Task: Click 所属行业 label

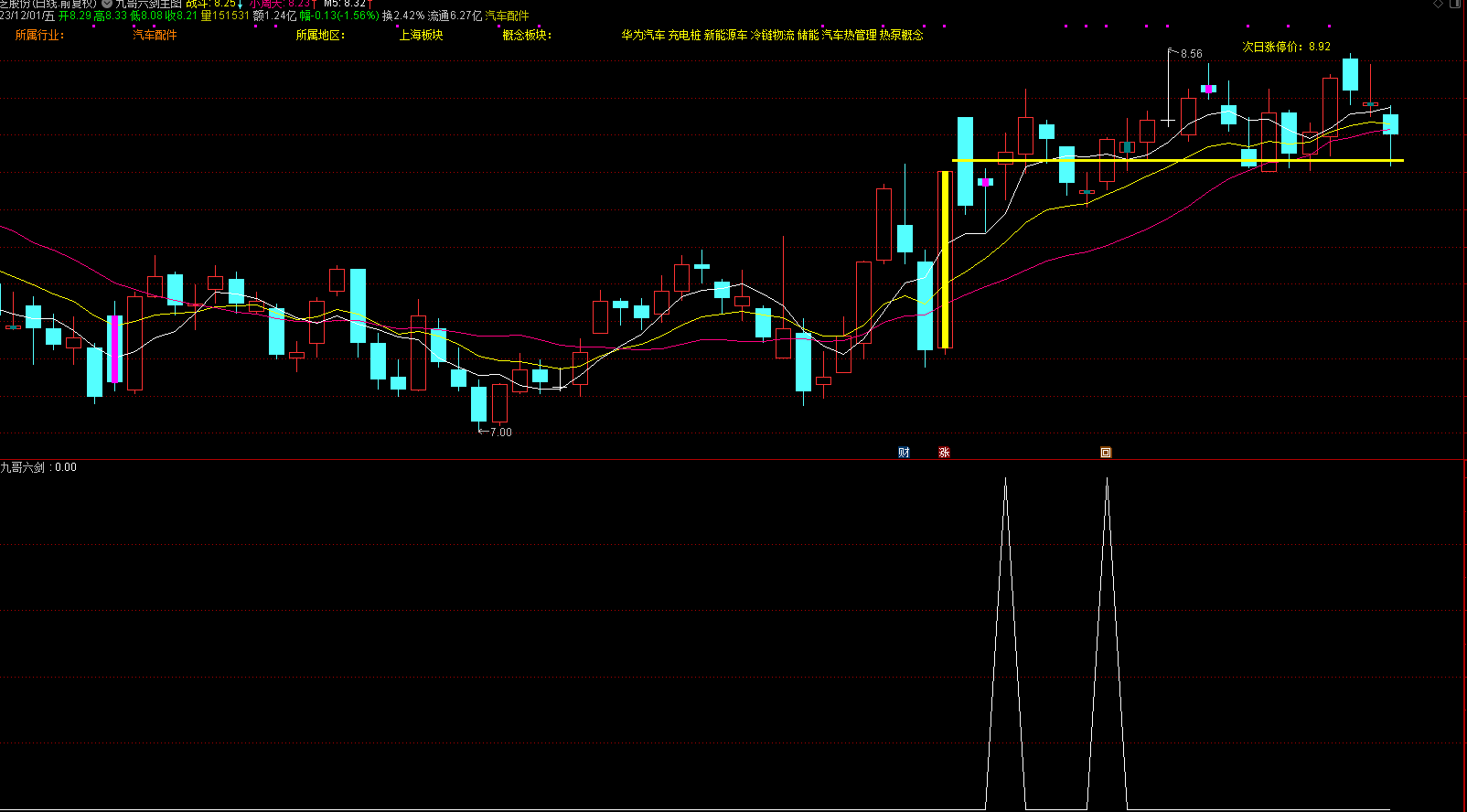Action: (39, 35)
